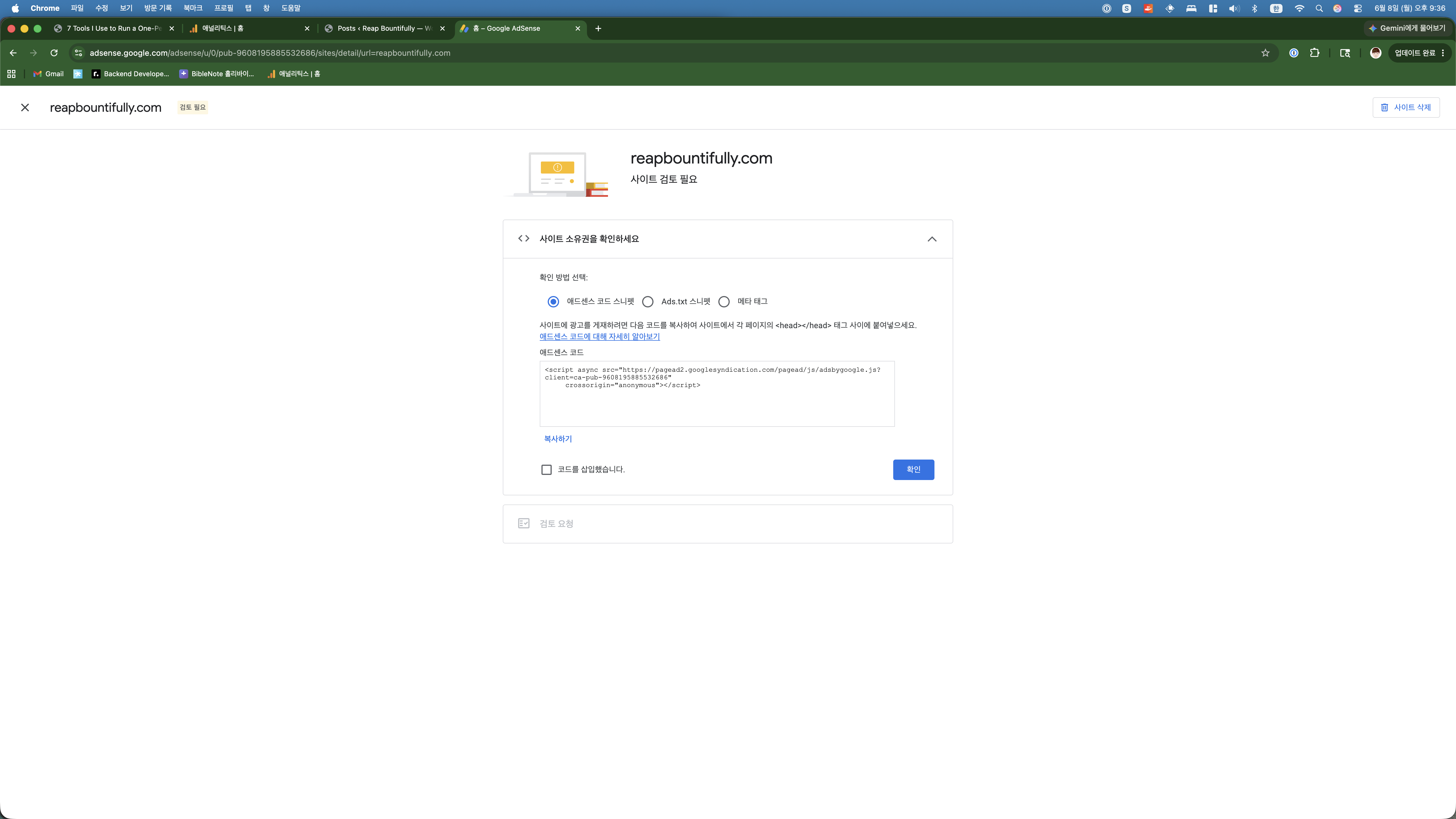
Task: Select the AdSense code snippet radio option
Action: pyautogui.click(x=553, y=302)
